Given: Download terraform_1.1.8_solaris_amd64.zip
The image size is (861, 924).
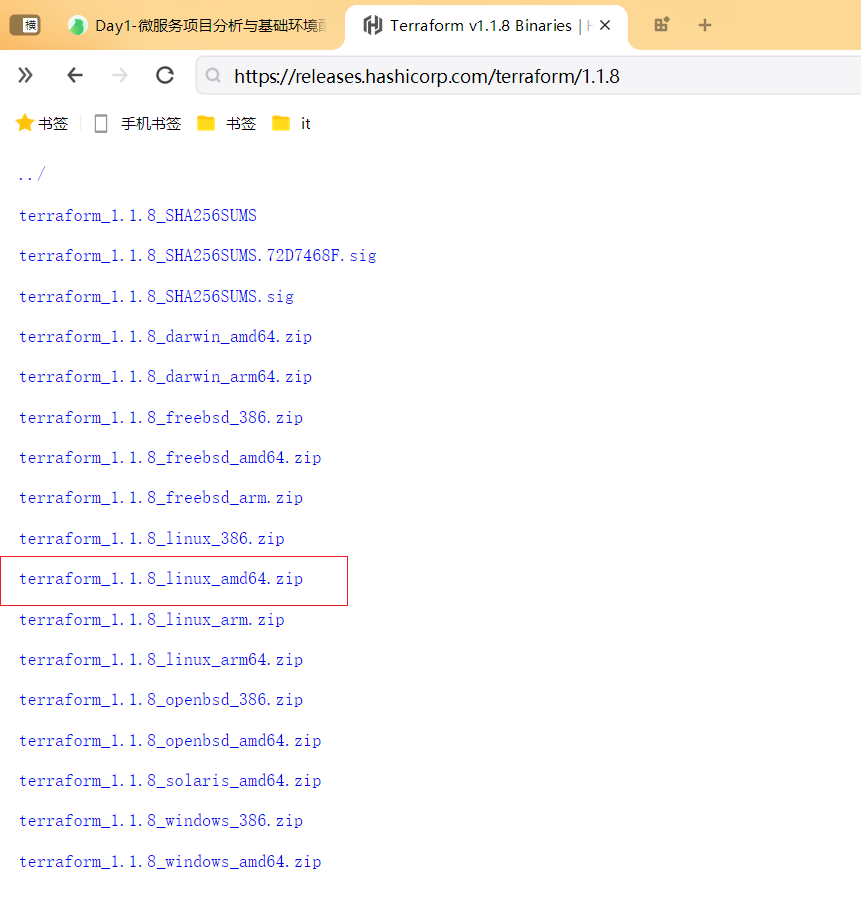Looking at the screenshot, I should click(170, 780).
